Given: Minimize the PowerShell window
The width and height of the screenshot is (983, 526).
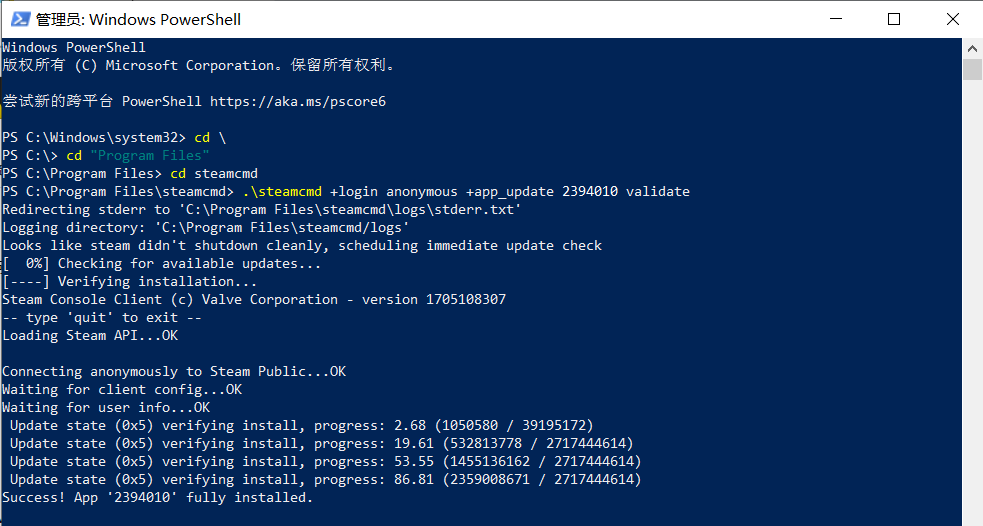Looking at the screenshot, I should (836, 19).
